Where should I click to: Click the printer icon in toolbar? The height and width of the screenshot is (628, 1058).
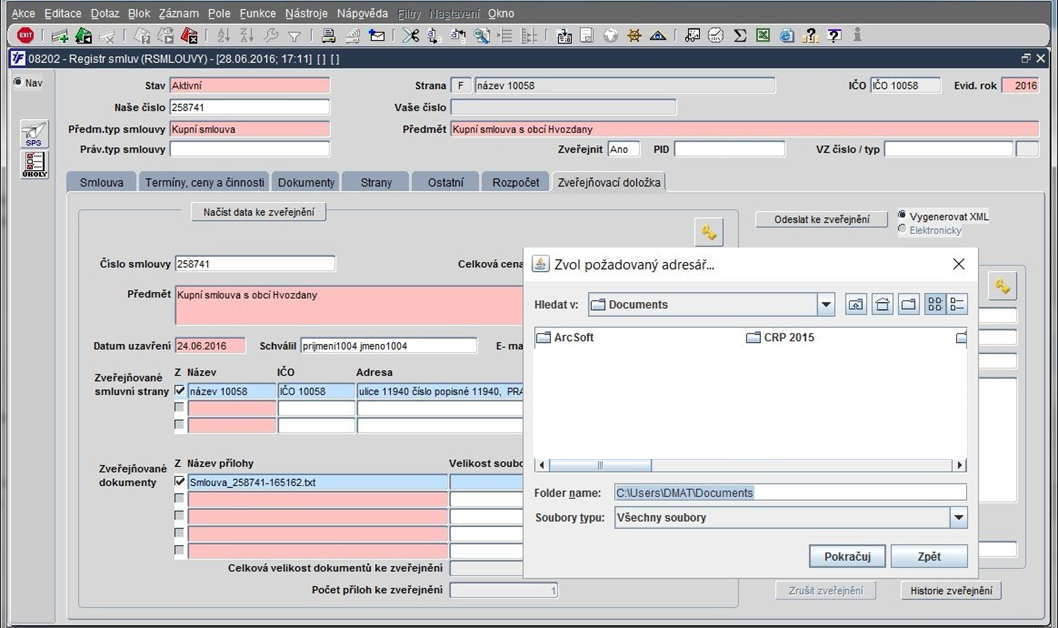[x=328, y=35]
